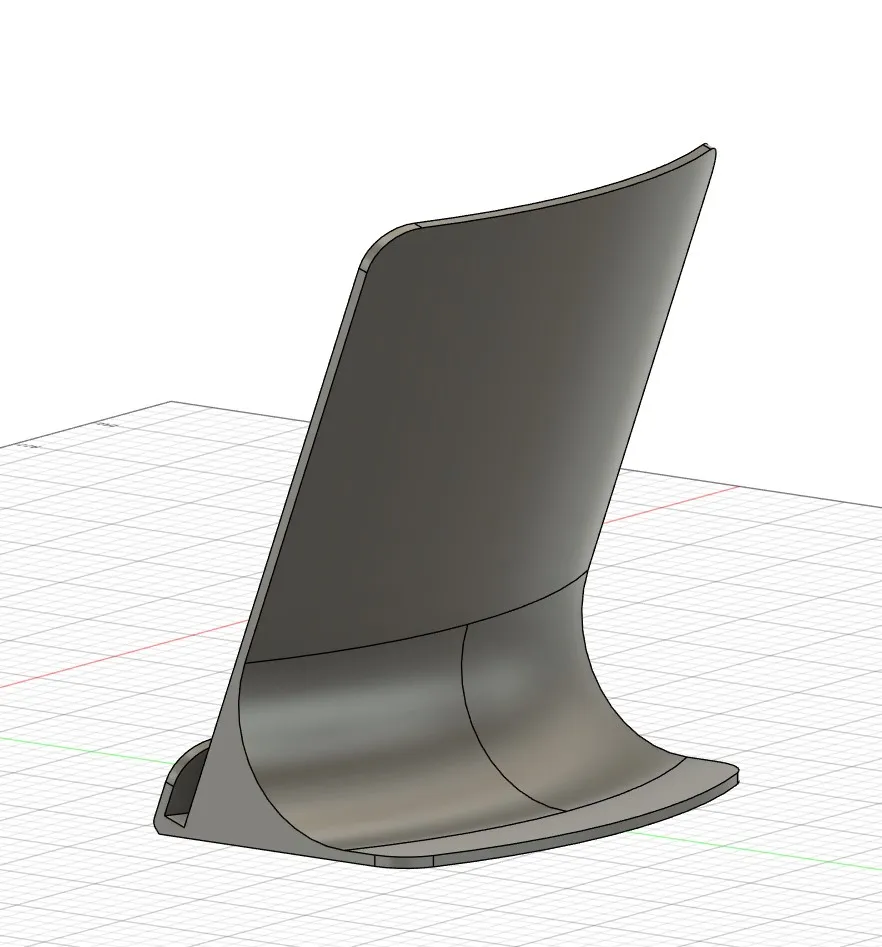Click the small slot opening near the base
The height and width of the screenshot is (947, 882).
click(x=180, y=795)
